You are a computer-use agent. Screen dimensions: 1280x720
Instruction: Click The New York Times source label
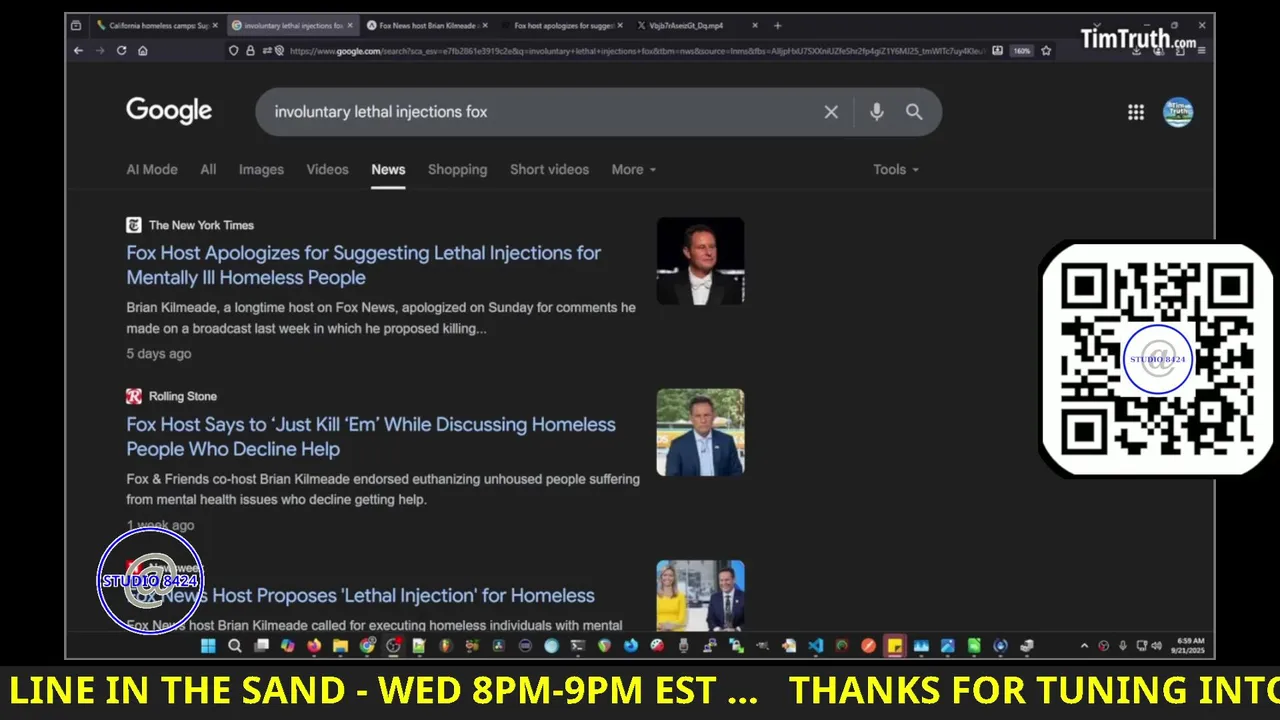pos(201,225)
